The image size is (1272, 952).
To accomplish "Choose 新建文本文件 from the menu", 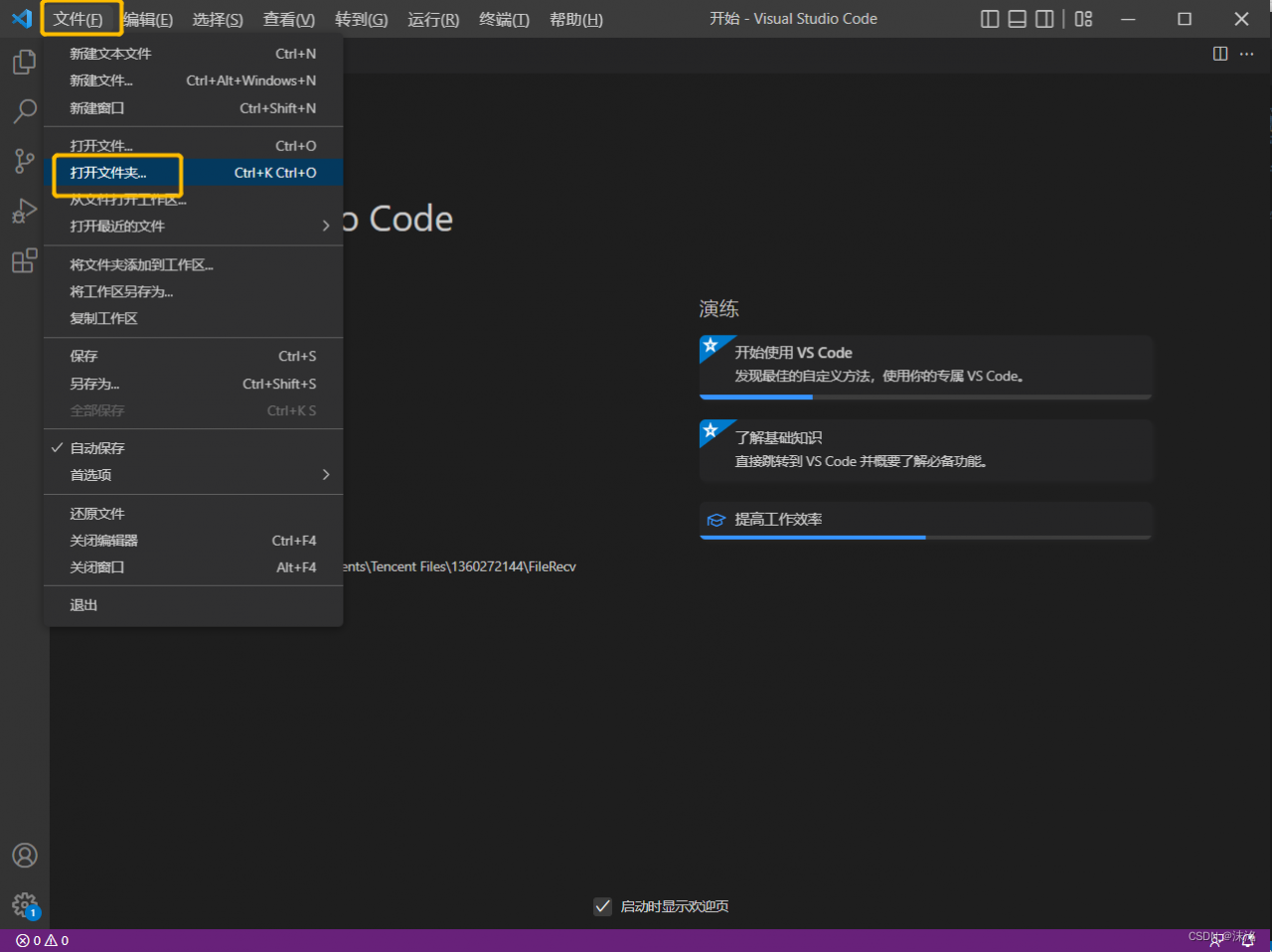I will [193, 54].
